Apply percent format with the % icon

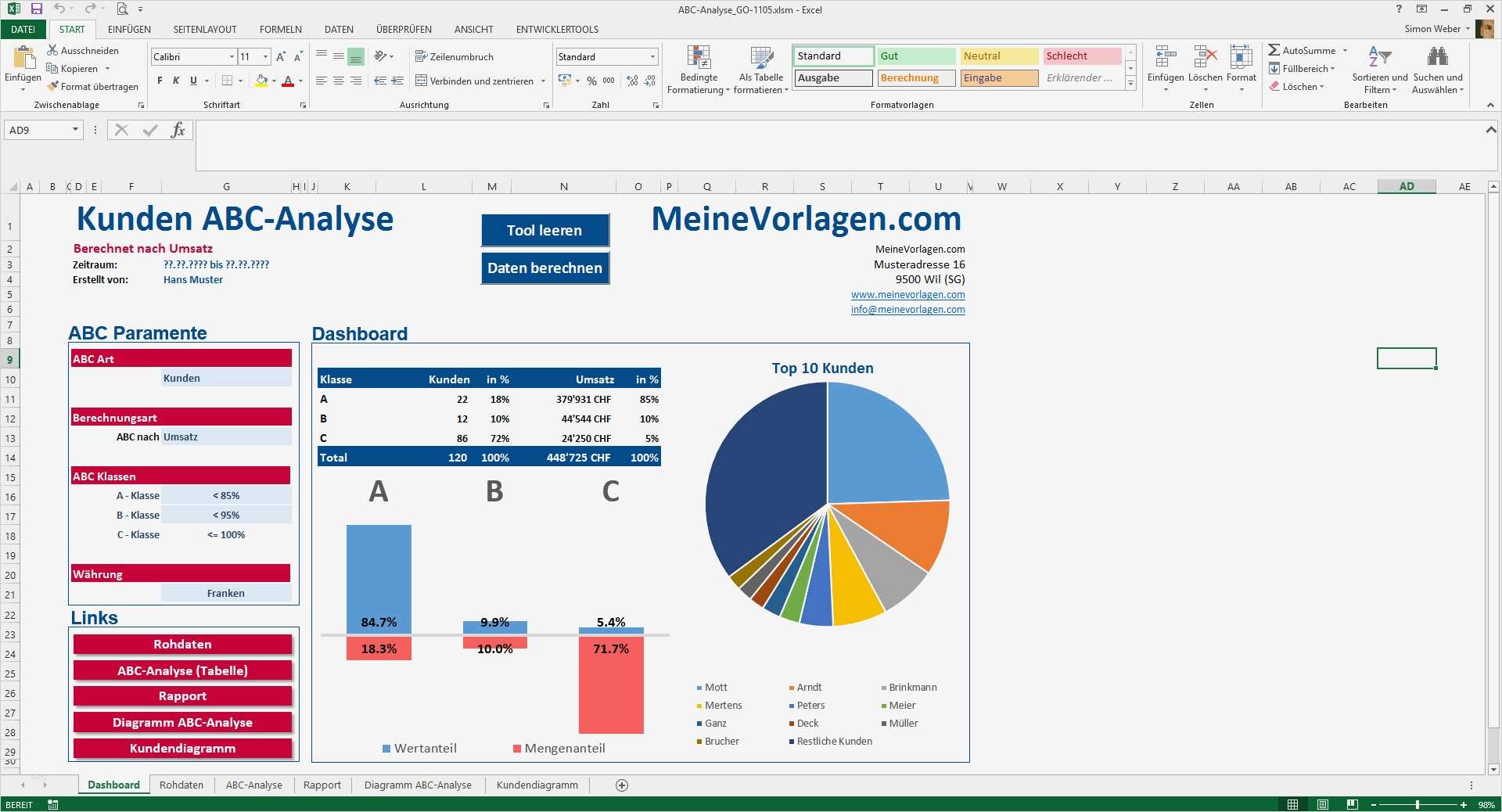click(x=592, y=81)
